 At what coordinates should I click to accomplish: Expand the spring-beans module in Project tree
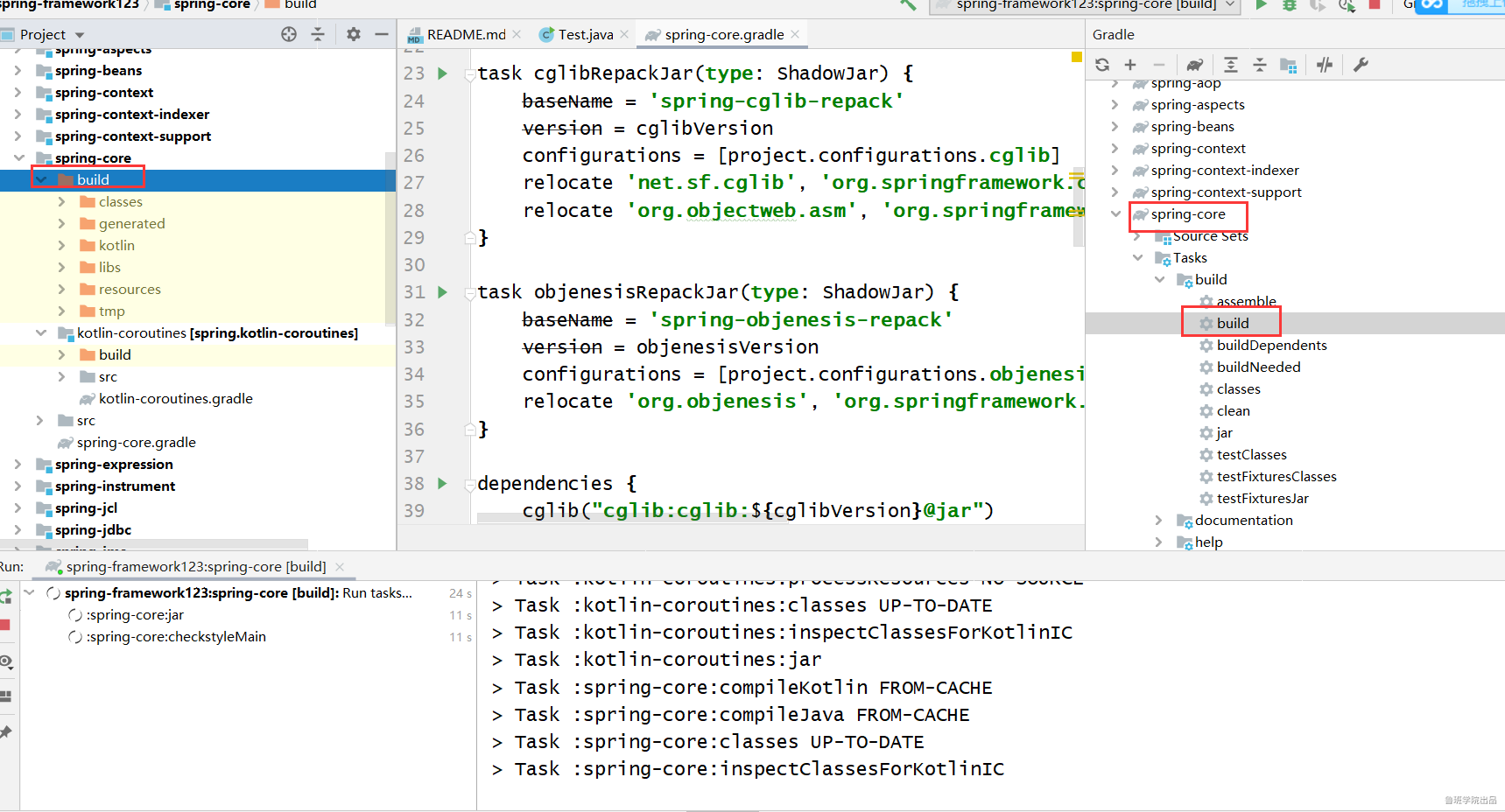[18, 71]
